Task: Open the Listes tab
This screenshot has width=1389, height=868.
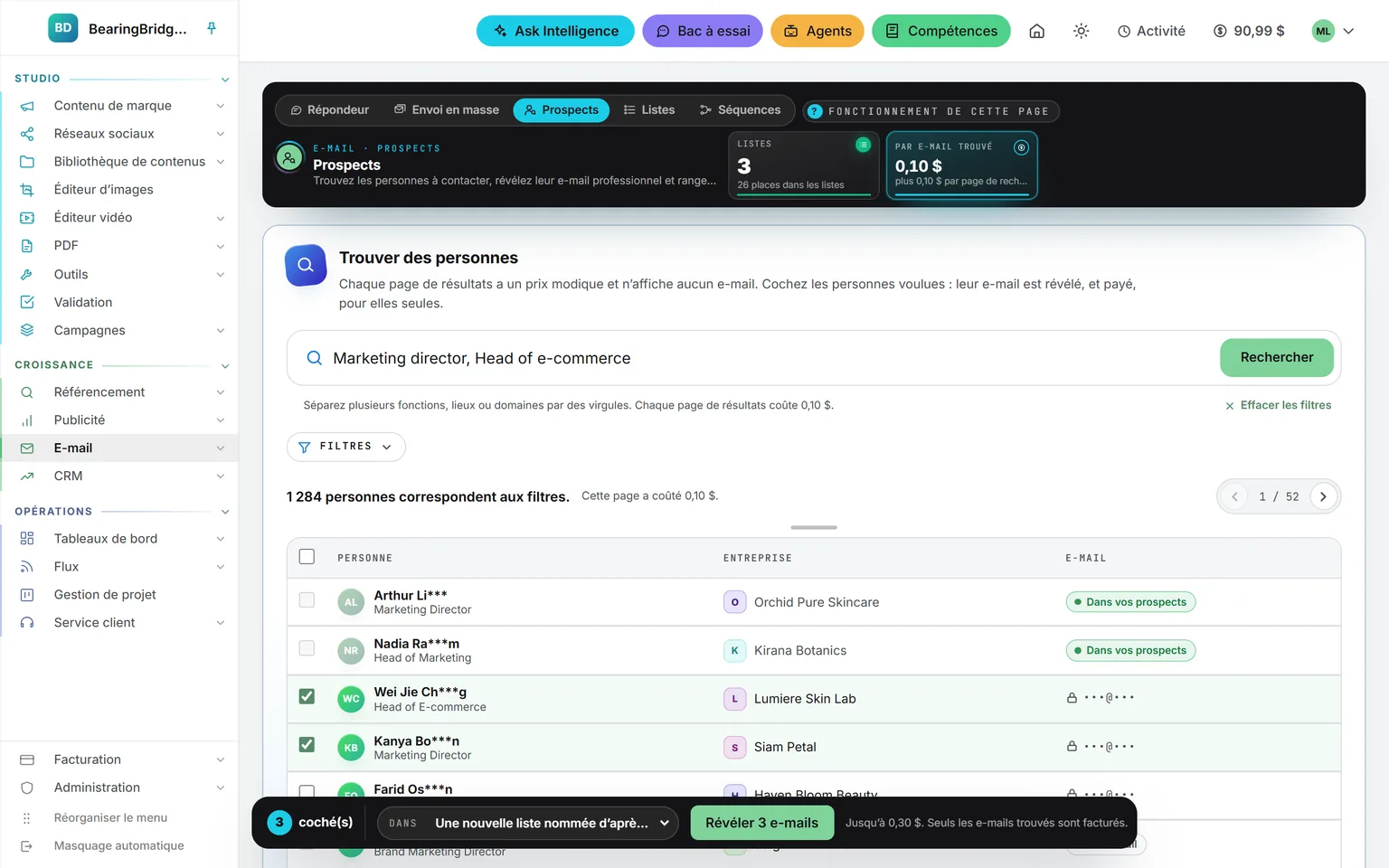Action: (649, 110)
